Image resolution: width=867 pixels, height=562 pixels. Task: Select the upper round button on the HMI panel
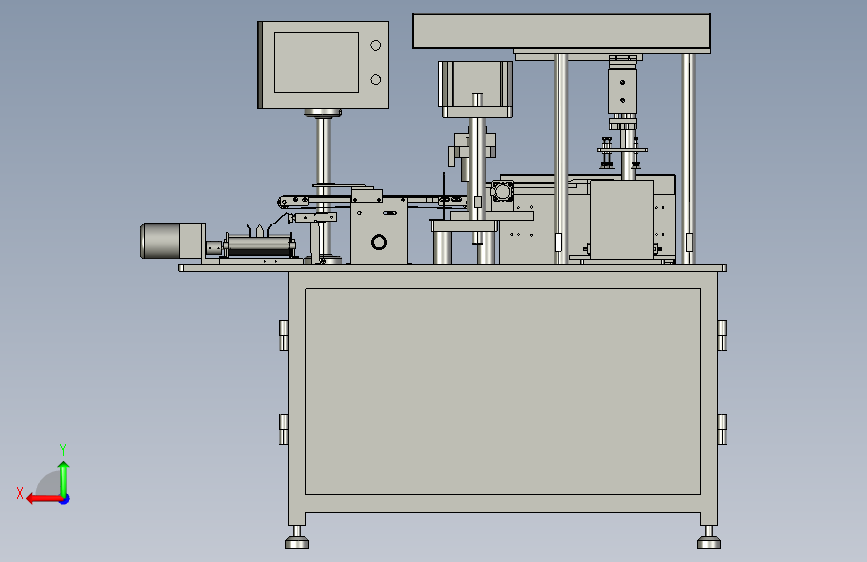[x=375, y=45]
